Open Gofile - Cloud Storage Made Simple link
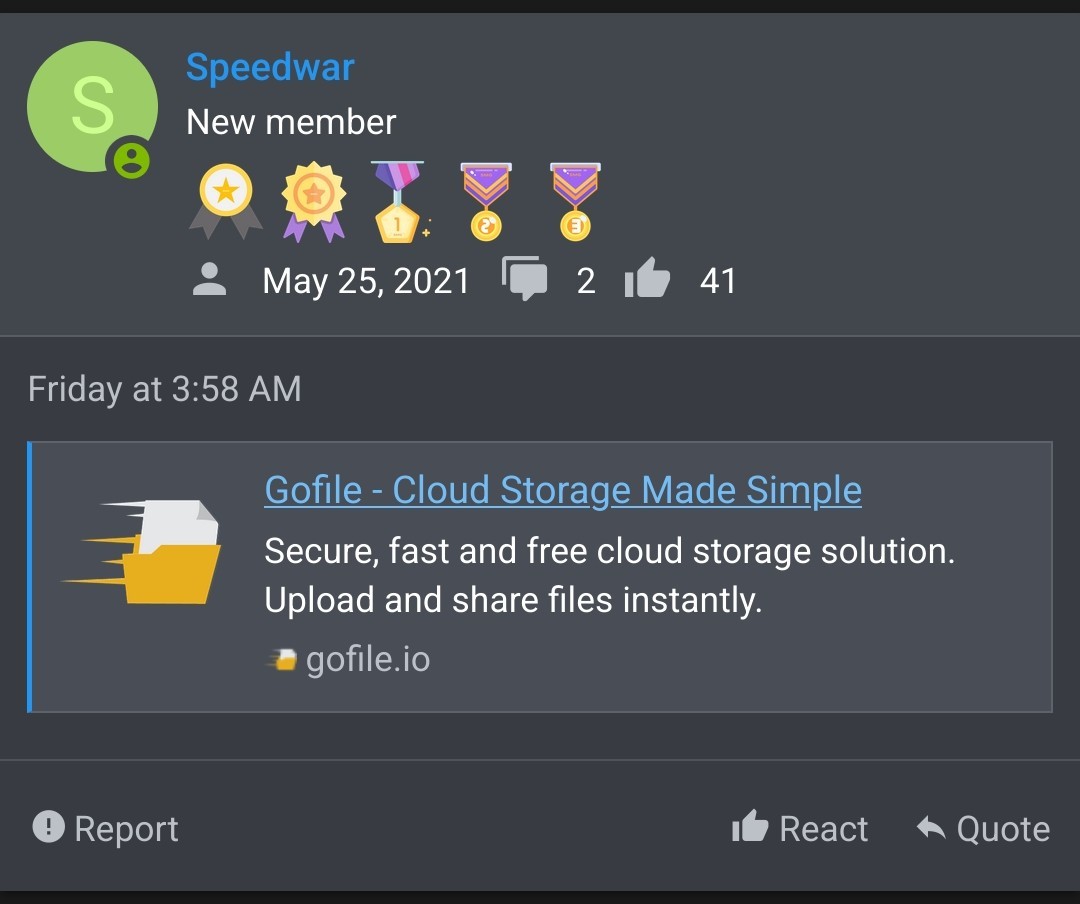 coord(563,490)
